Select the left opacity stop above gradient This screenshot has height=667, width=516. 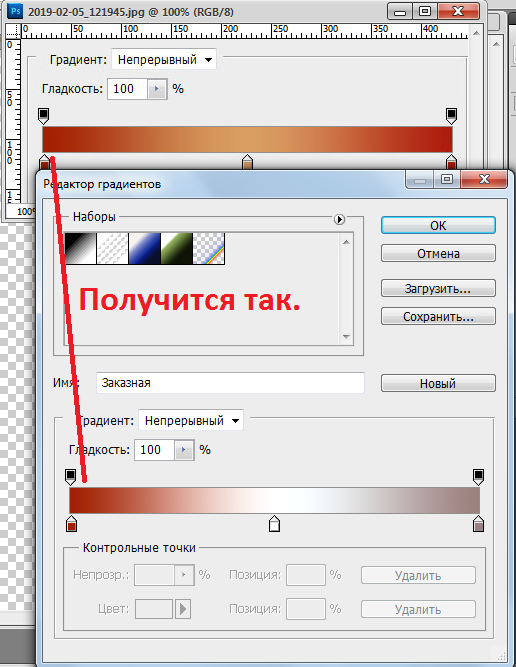71,477
